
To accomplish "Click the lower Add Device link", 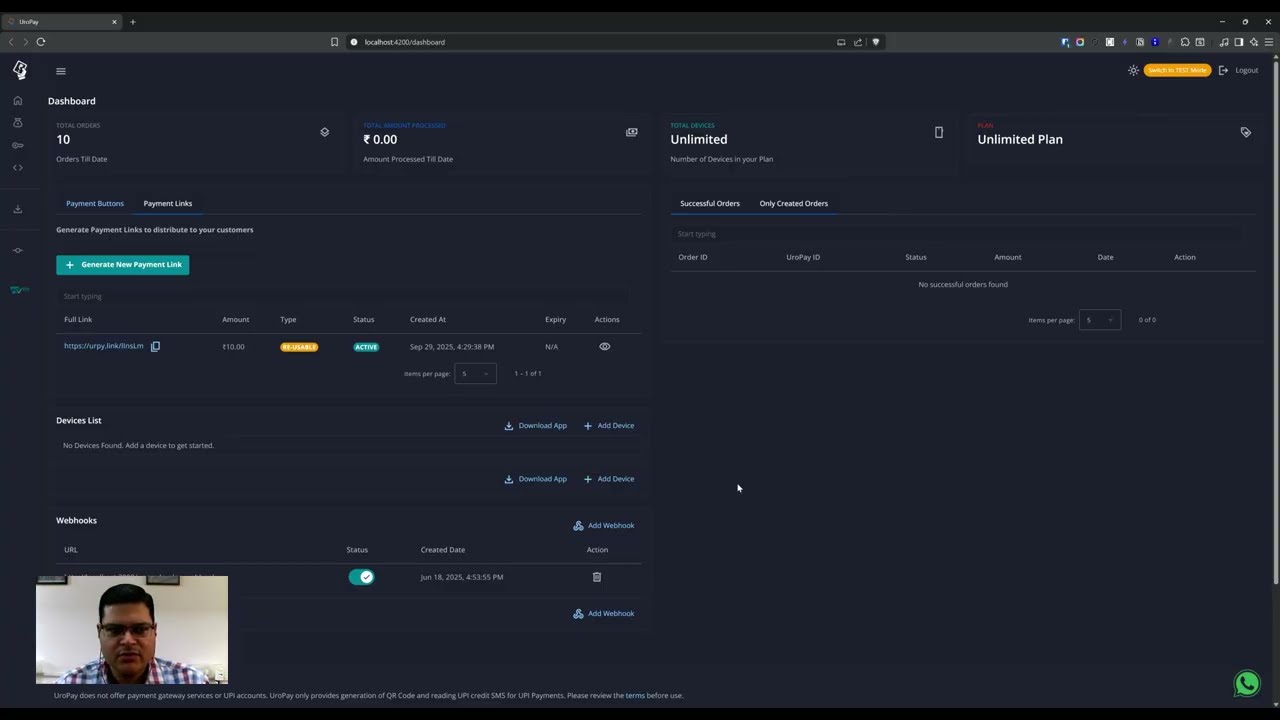I will (x=609, y=479).
